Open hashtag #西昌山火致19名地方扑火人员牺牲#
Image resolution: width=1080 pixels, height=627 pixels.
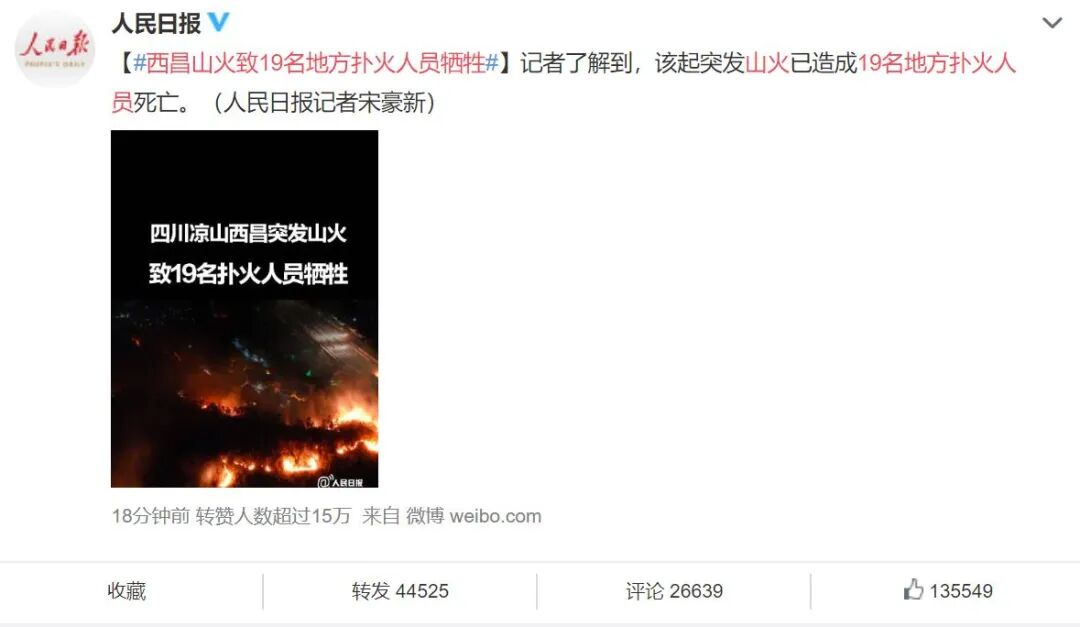click(x=315, y=63)
